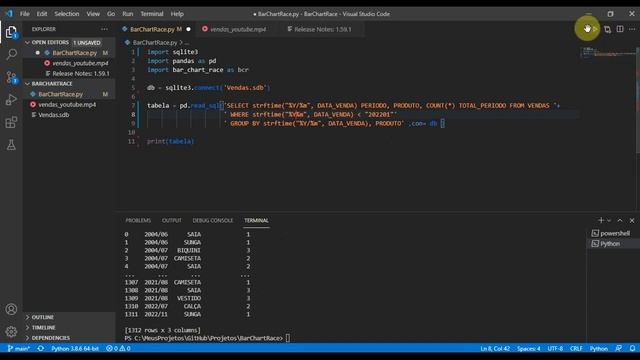Switch to the Output panel tab
The height and width of the screenshot is (360, 640).
[171, 220]
